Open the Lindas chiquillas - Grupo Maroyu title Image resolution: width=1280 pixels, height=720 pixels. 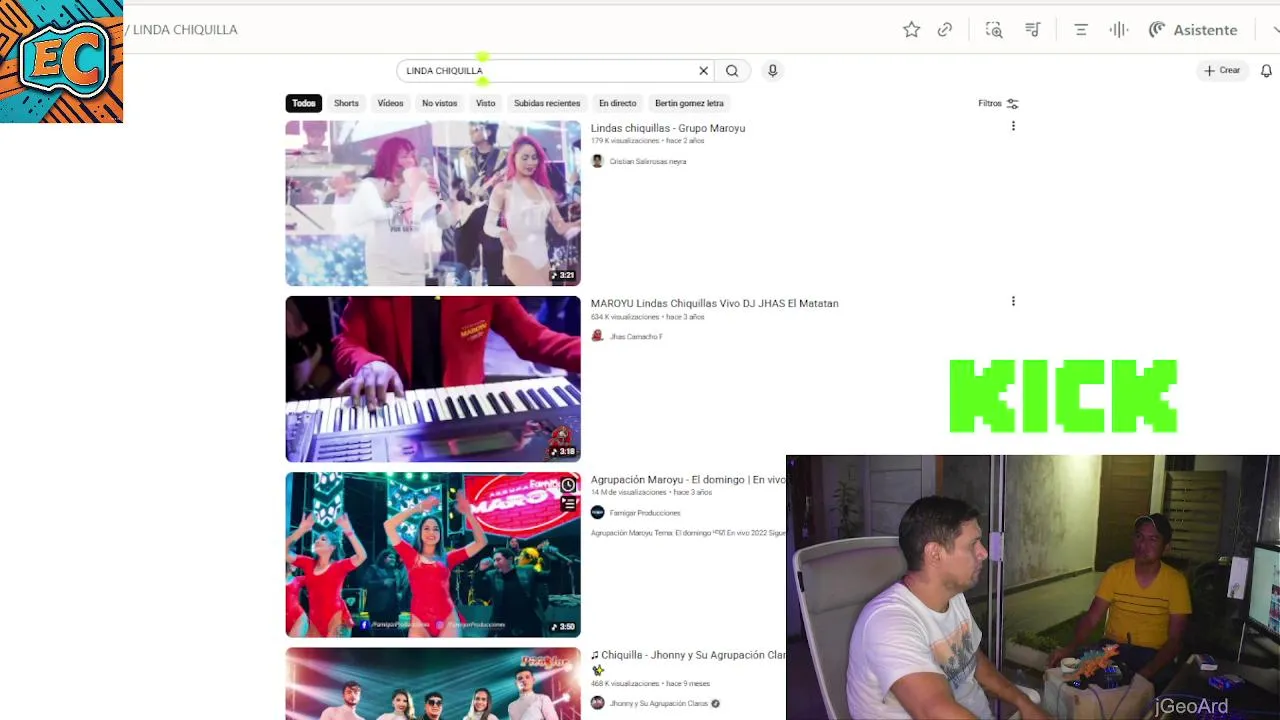pos(668,128)
